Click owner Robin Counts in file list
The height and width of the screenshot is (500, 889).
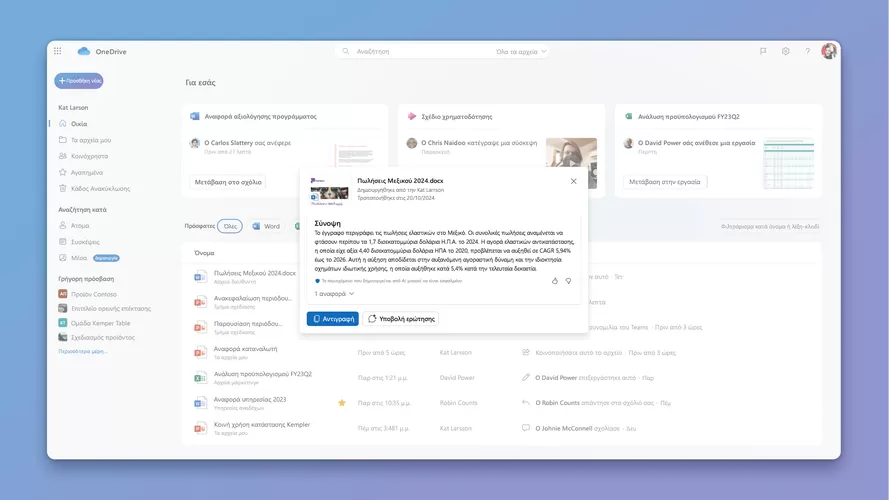pyautogui.click(x=458, y=403)
